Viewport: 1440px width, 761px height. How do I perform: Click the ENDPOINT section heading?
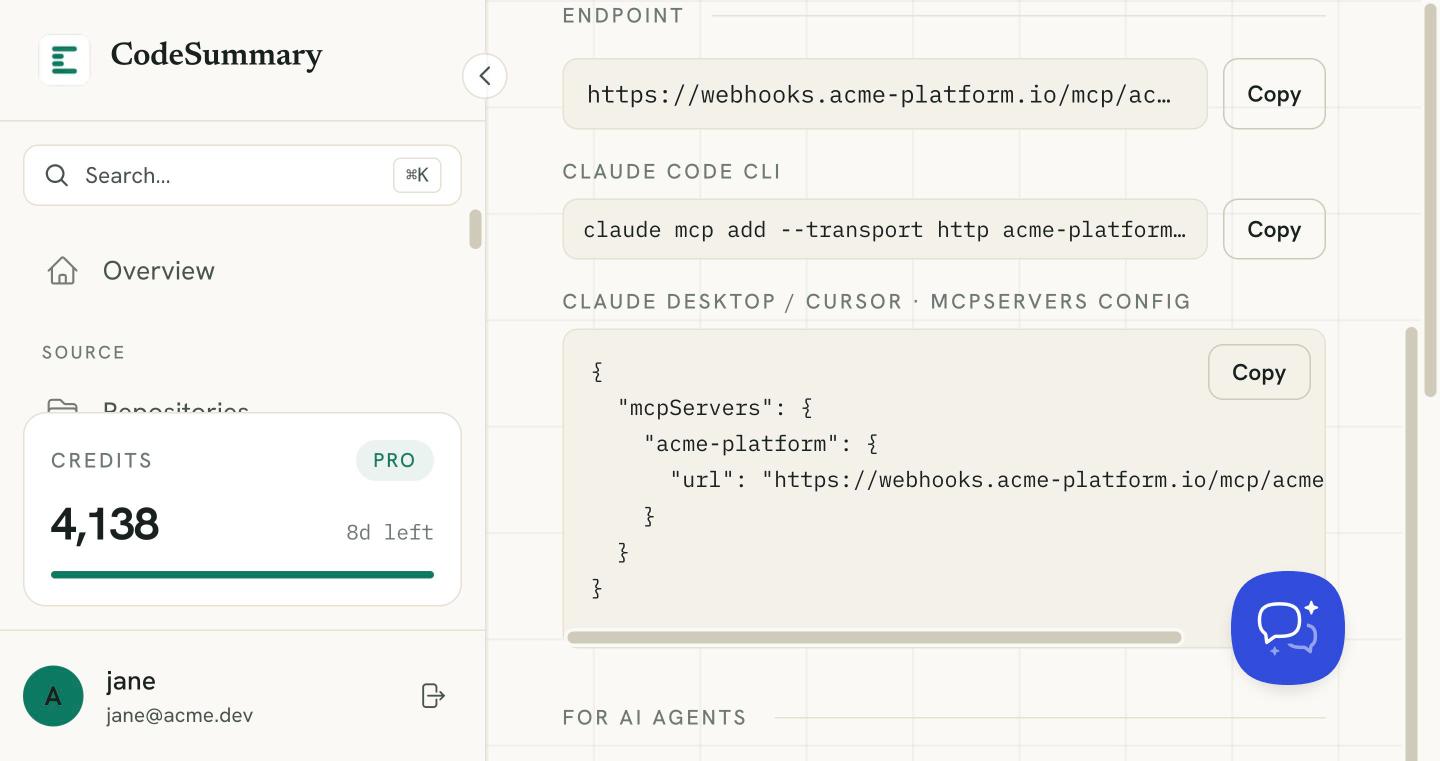click(624, 16)
